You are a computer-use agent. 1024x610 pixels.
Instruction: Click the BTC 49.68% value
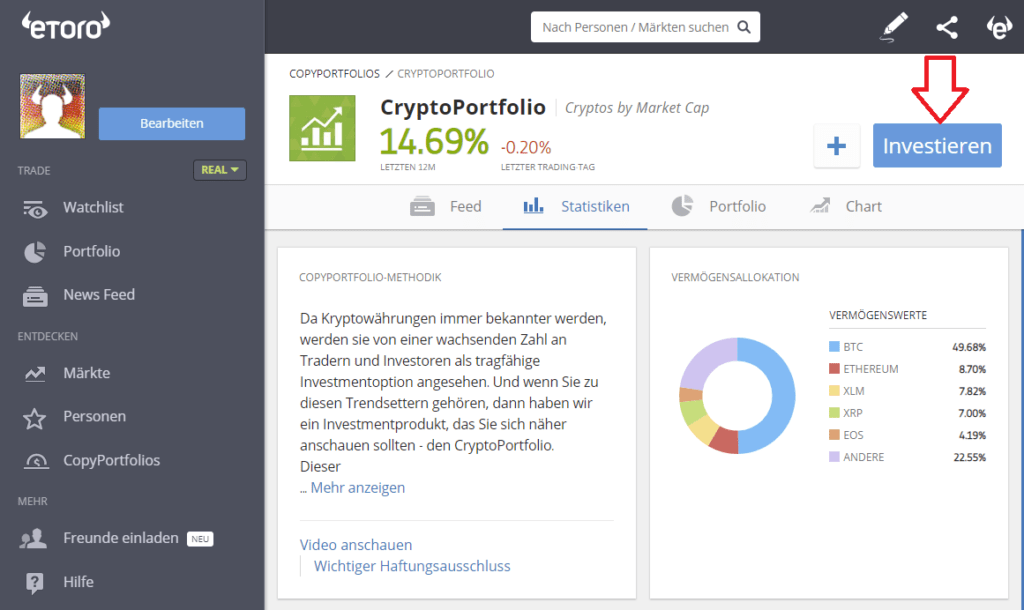click(x=969, y=347)
